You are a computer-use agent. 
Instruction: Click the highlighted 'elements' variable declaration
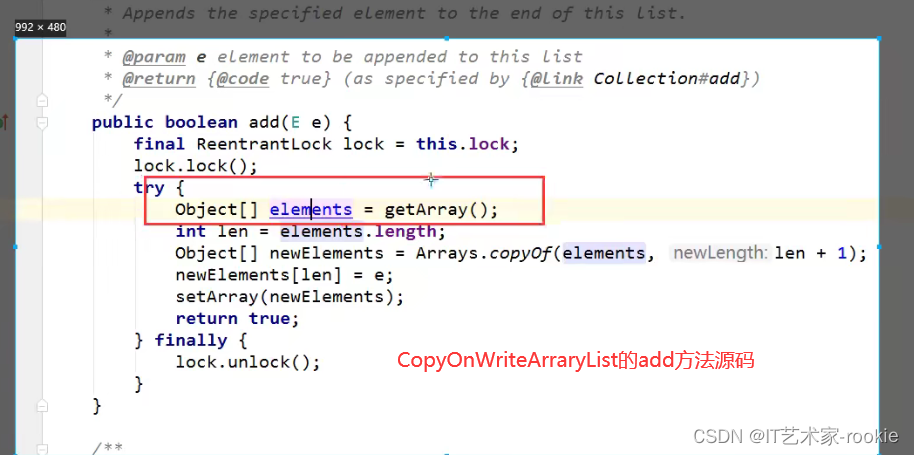click(x=311, y=210)
